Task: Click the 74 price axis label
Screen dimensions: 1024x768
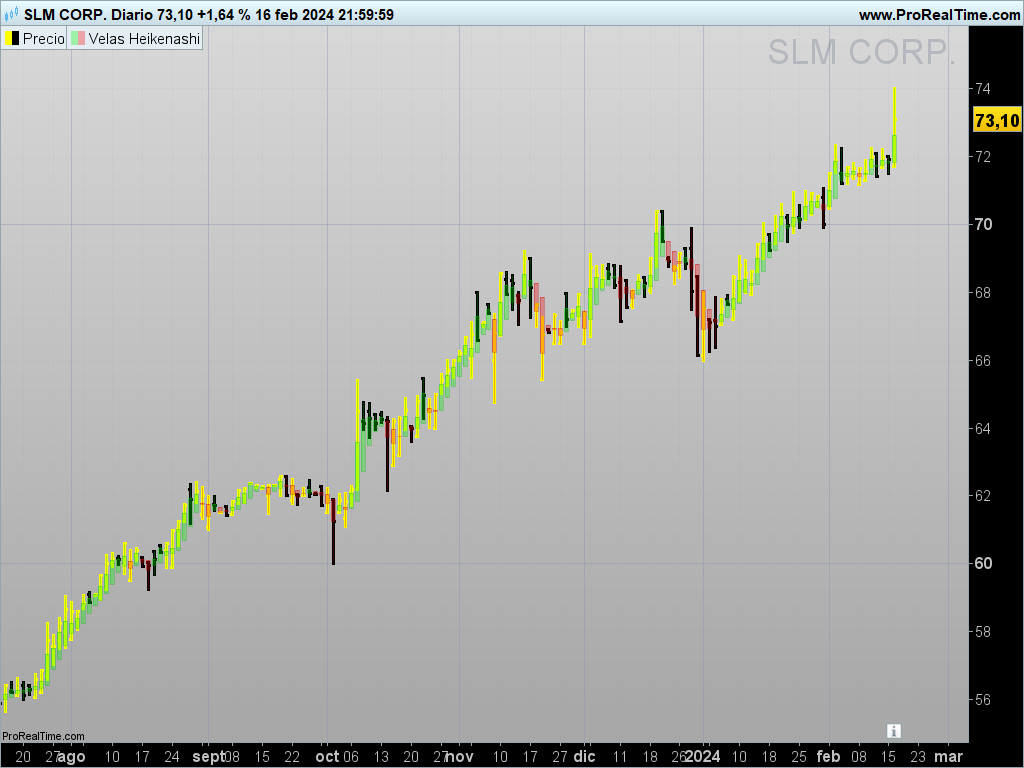Action: (983, 88)
